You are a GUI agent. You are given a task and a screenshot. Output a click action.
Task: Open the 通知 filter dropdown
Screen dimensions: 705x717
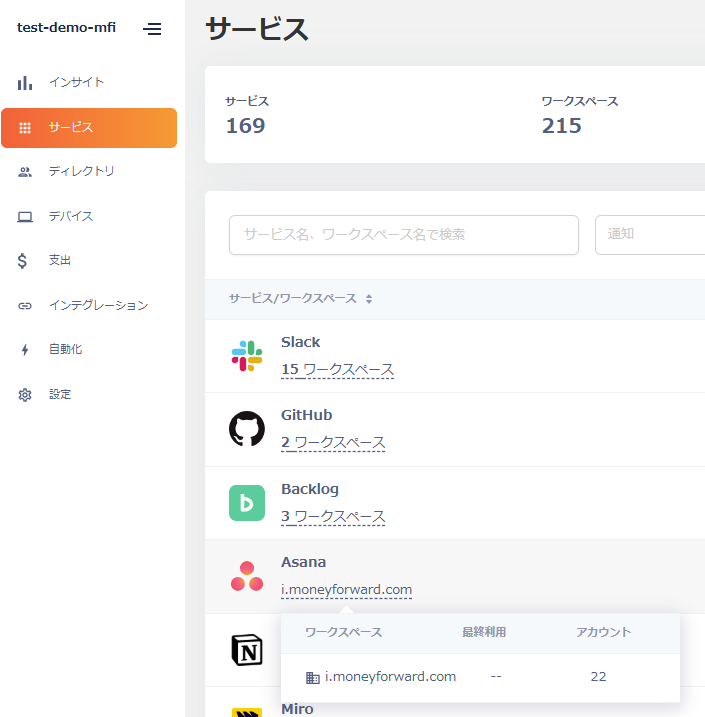click(x=650, y=235)
